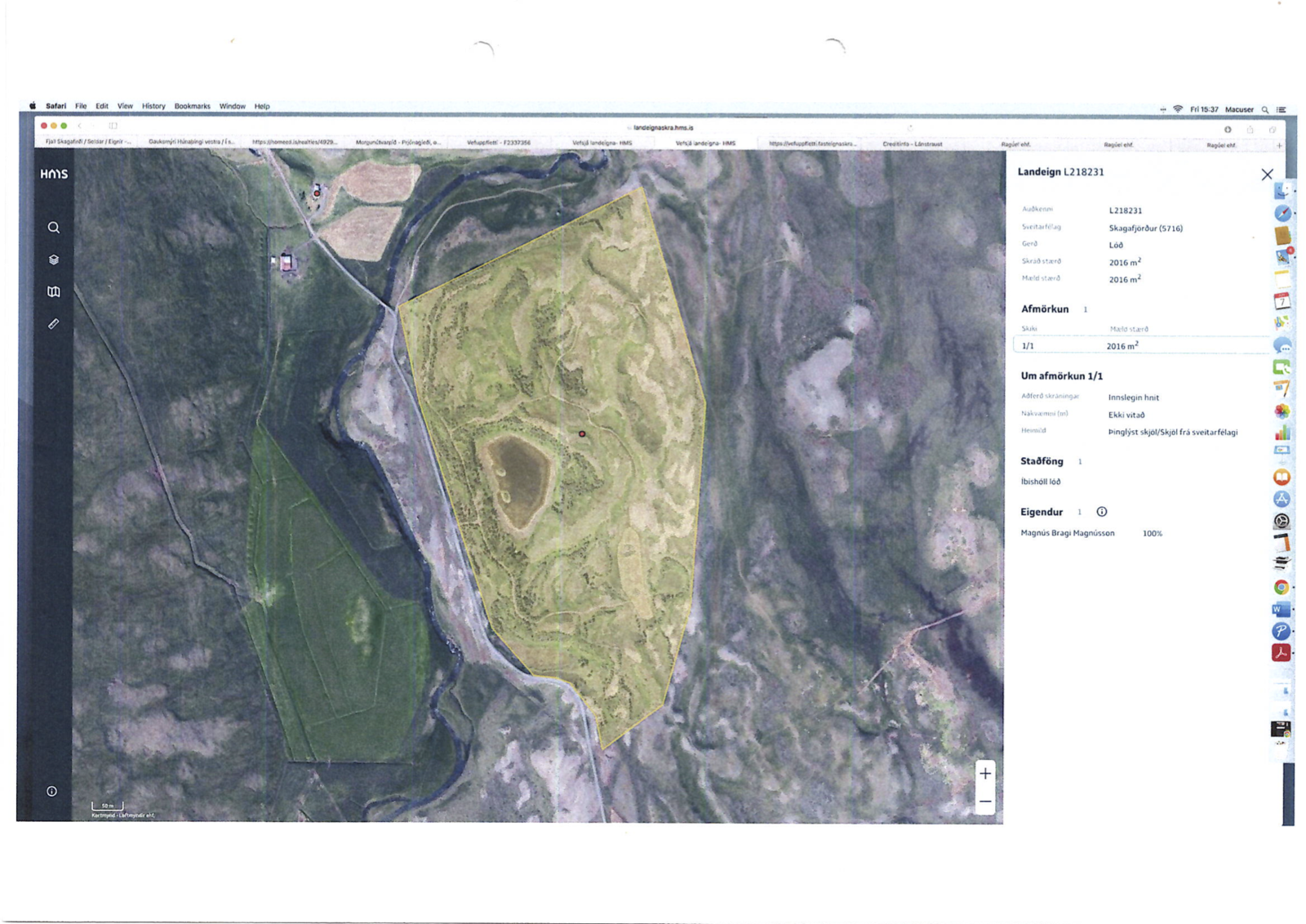Open the map layers panel

point(54,260)
